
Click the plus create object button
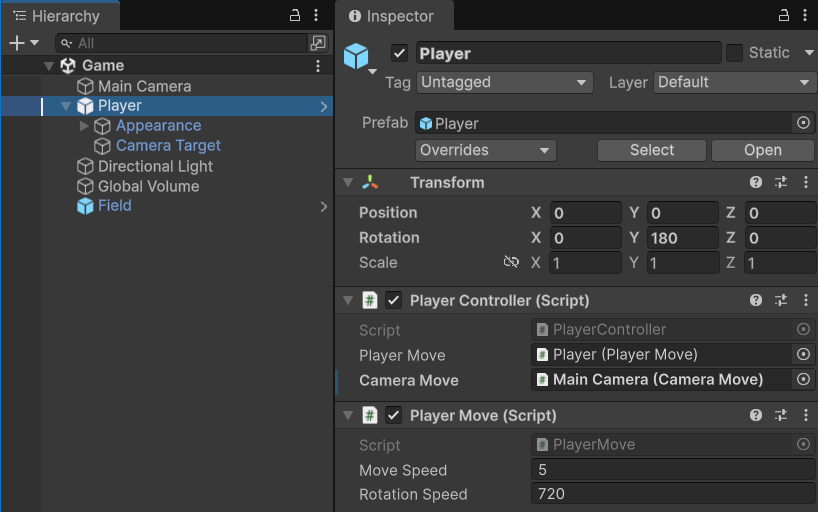point(17,43)
